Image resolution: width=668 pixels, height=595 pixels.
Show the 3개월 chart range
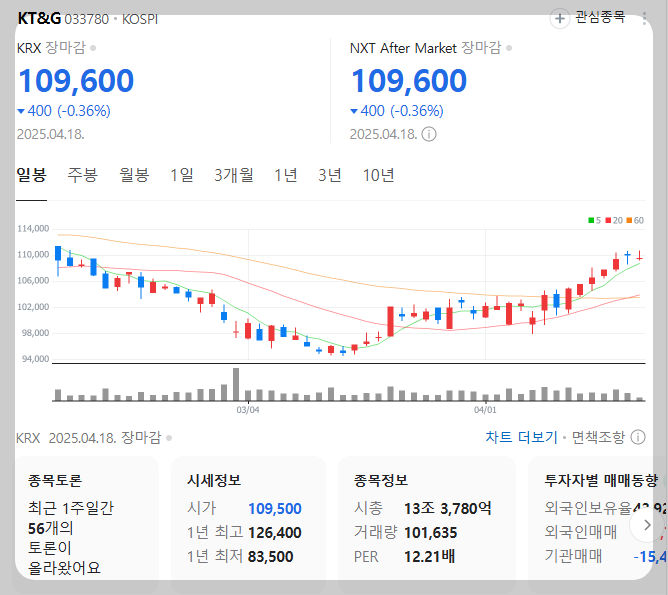234,175
